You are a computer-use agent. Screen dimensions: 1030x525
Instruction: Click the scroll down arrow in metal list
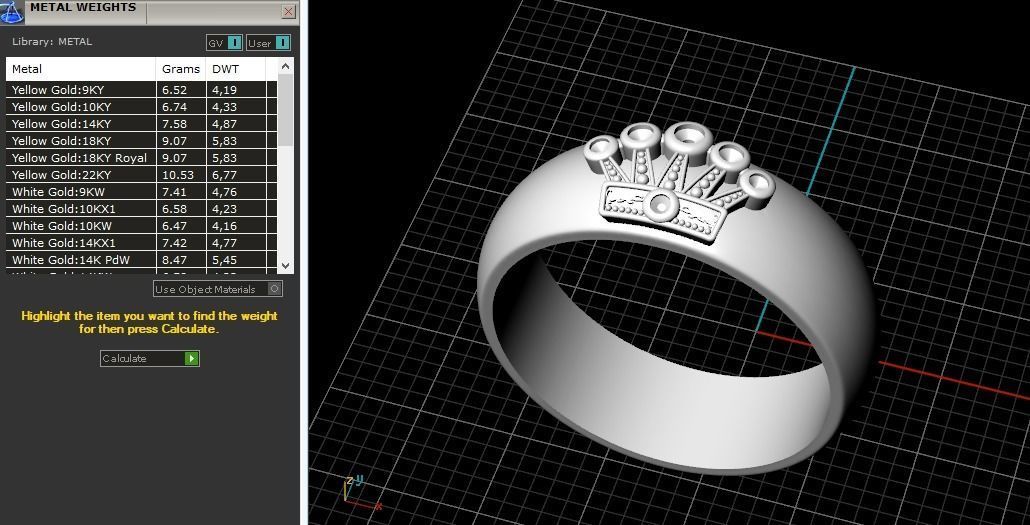(285, 265)
